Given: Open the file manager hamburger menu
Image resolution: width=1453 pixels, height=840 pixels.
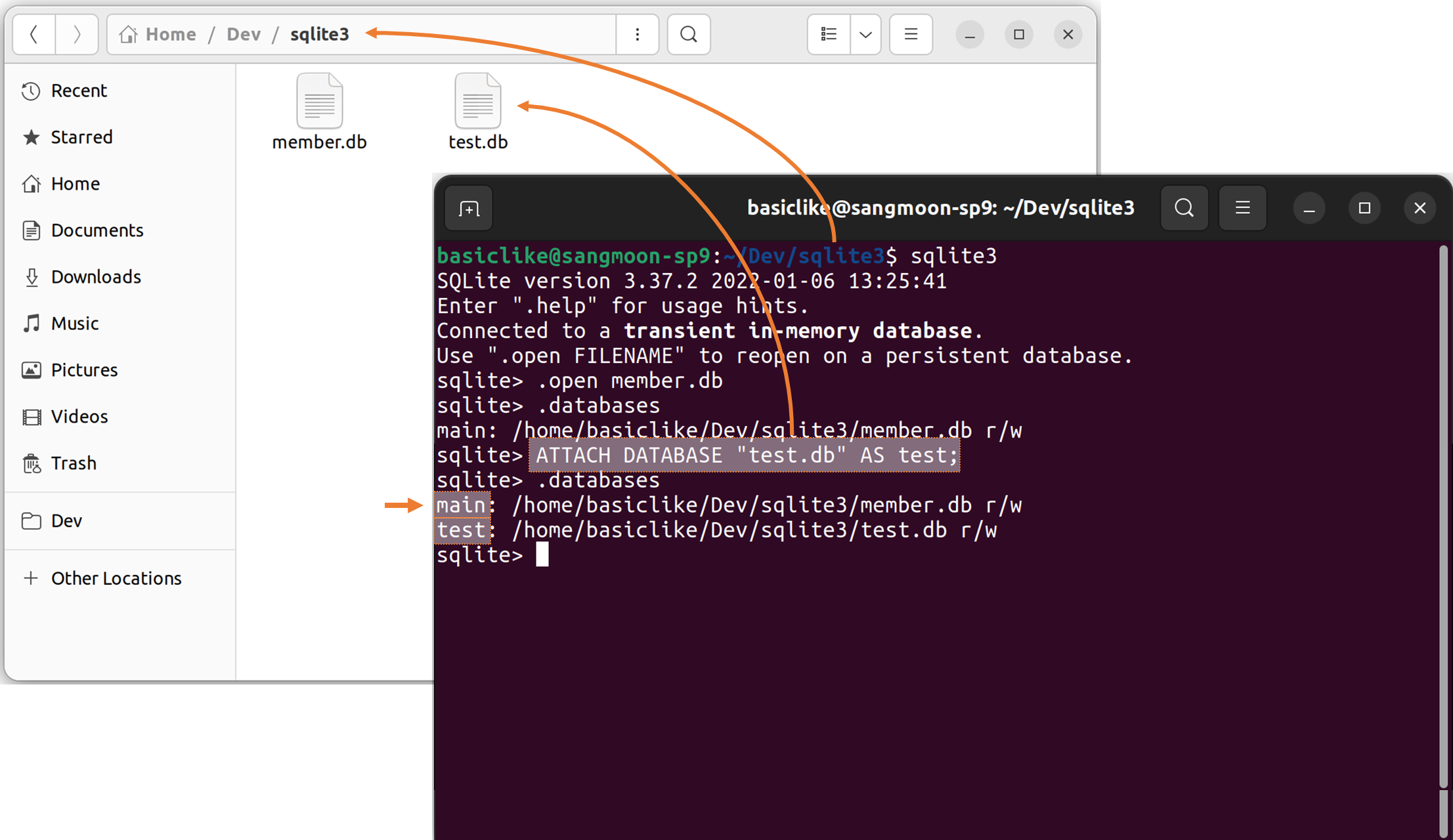Looking at the screenshot, I should coord(911,34).
